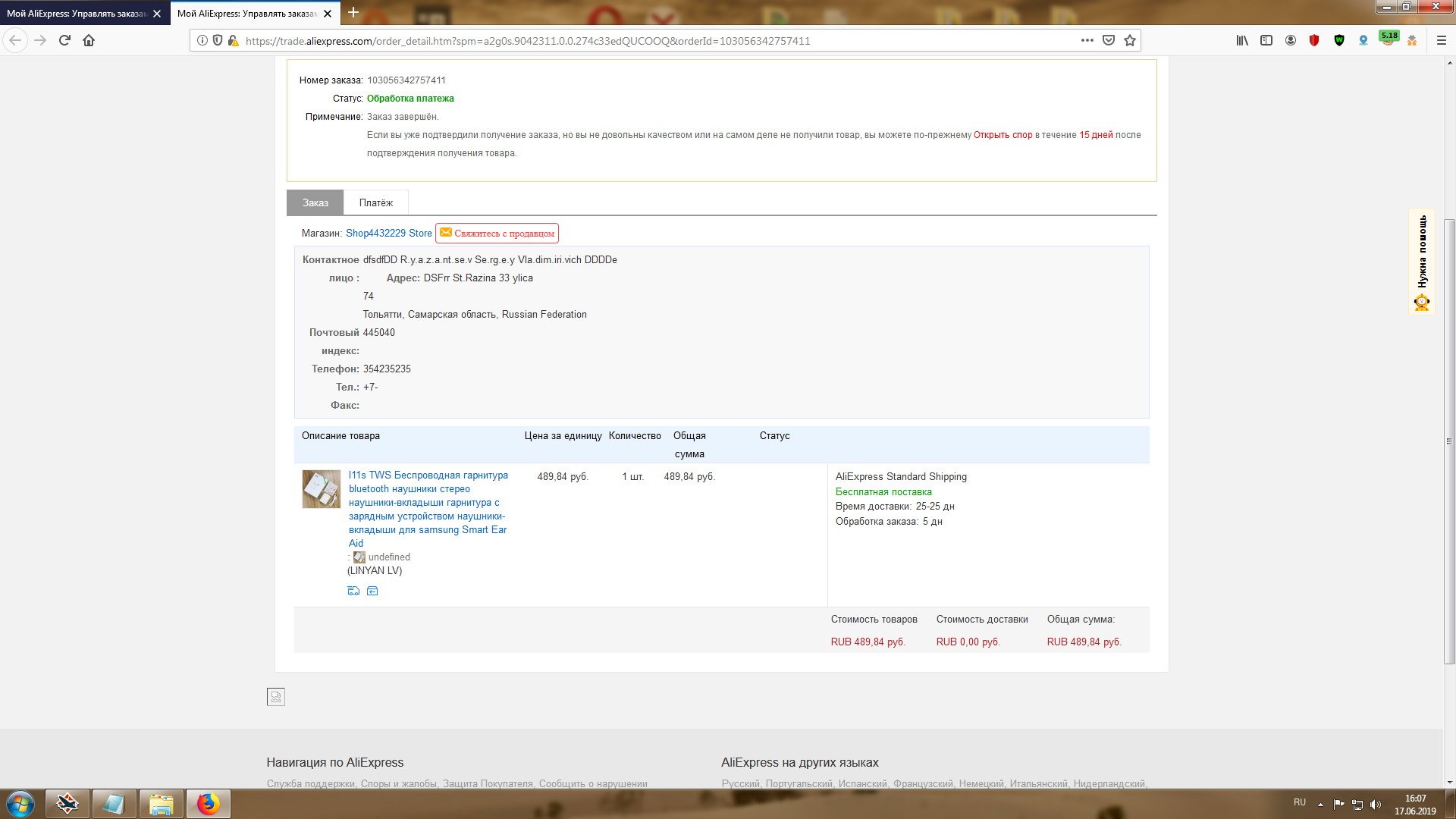The width and height of the screenshot is (1456, 819).
Task: Select the active AliExpress order tab
Action: coord(246,14)
